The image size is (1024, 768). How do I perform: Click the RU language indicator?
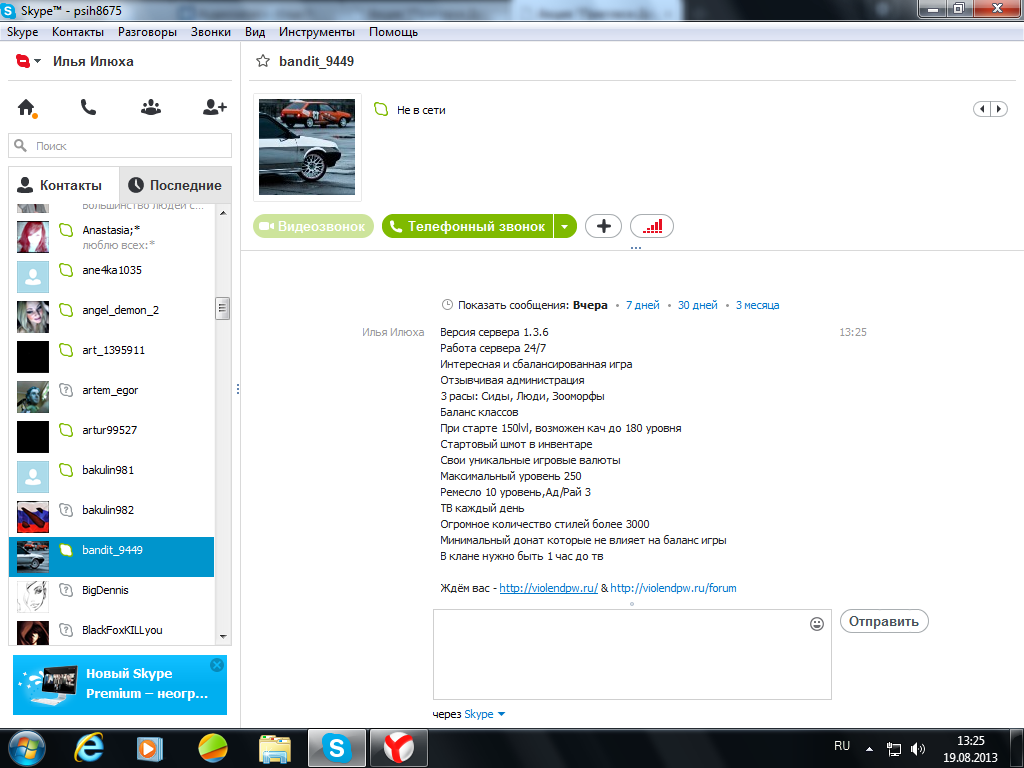pos(842,746)
